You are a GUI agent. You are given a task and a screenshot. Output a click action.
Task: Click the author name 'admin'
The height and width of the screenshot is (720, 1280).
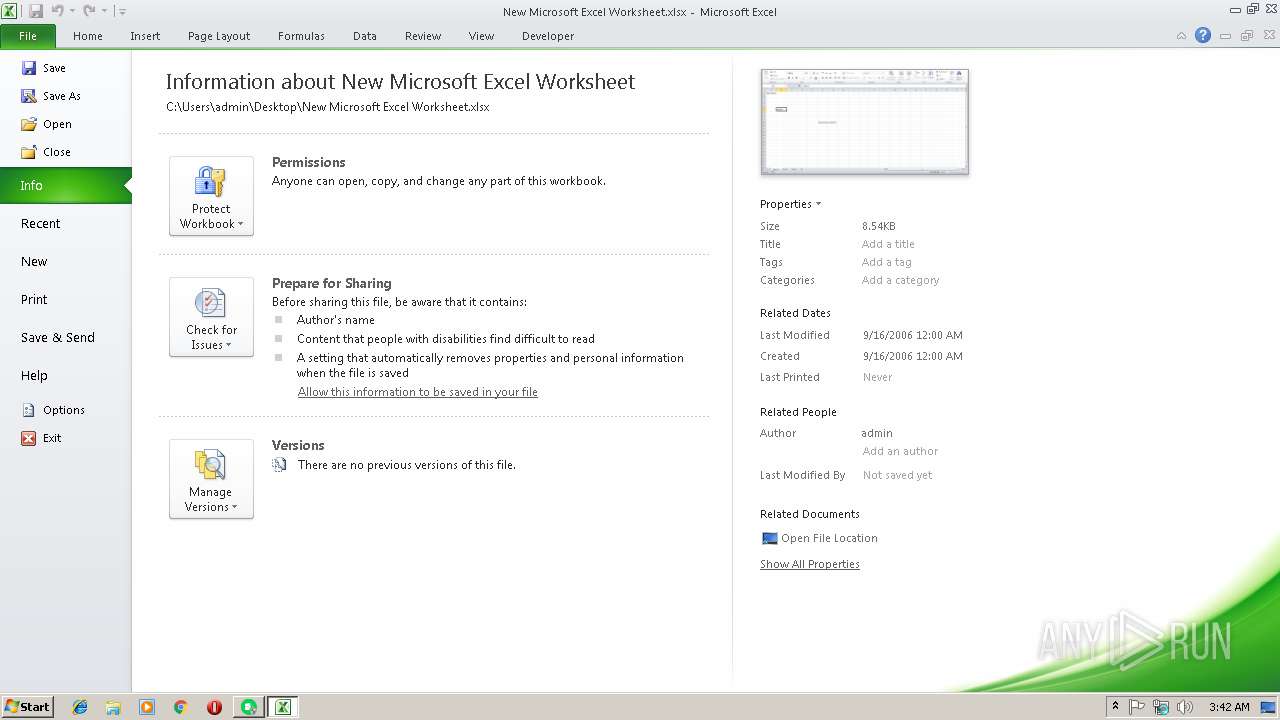[x=877, y=433]
